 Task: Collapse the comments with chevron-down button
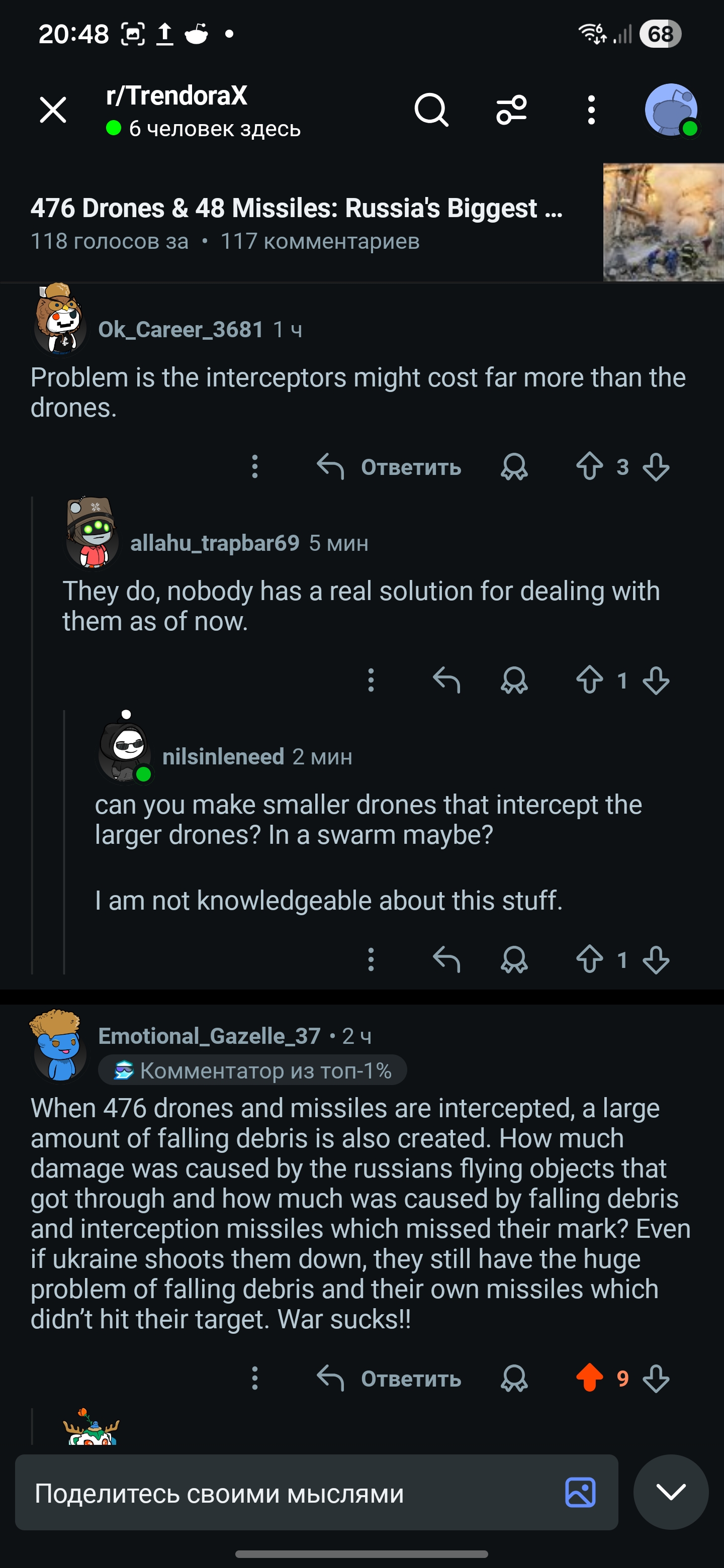point(671,1492)
